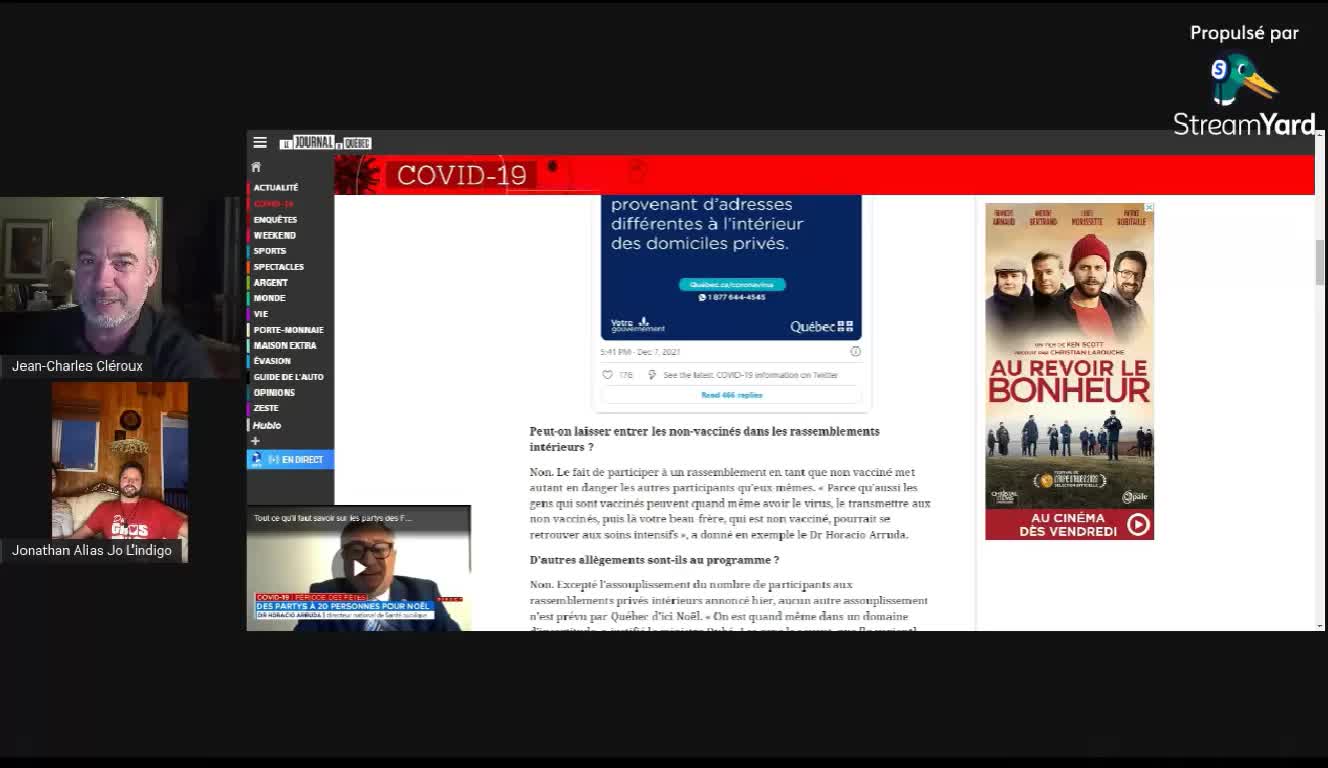Screen dimensions: 1328x768
Task: Select the COVID-19 sidebar section
Action: point(273,204)
